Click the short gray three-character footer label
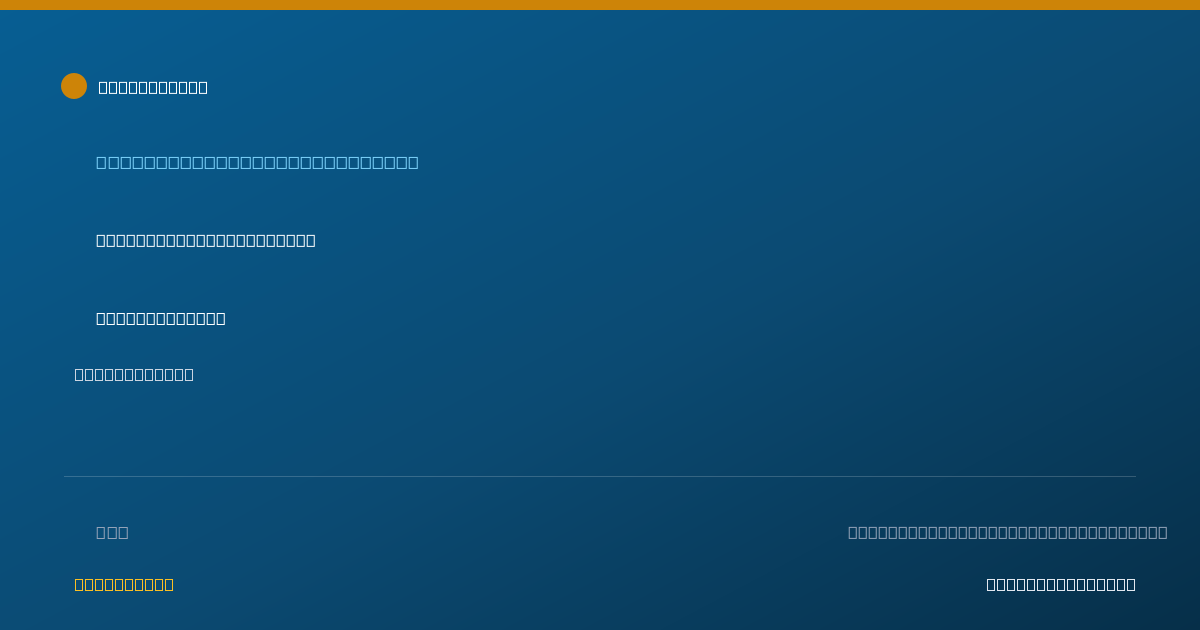 pyautogui.click(x=112, y=532)
